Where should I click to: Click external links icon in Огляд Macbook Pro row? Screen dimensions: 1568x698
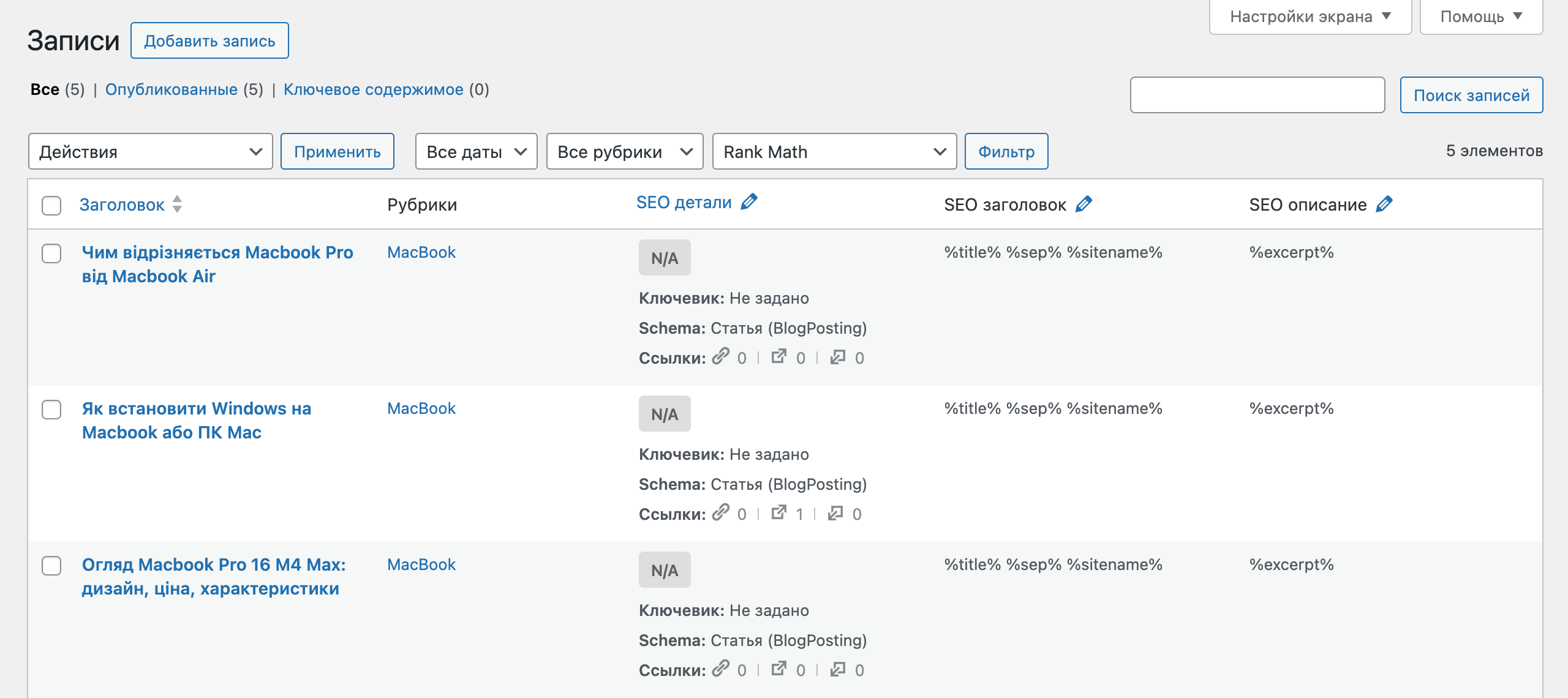point(779,668)
